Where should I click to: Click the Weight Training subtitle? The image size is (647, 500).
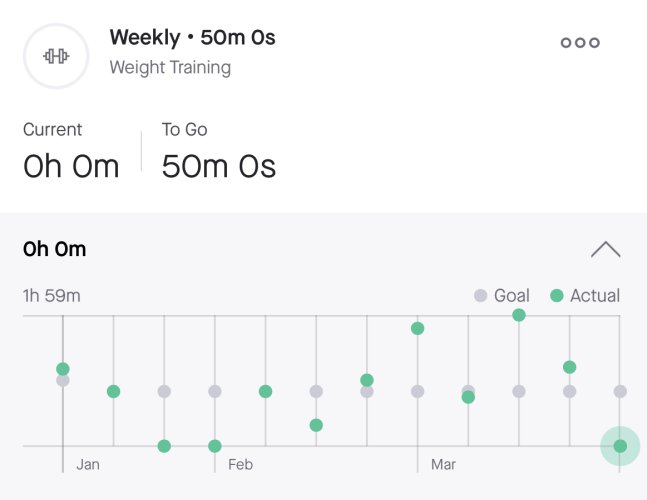[x=170, y=68]
